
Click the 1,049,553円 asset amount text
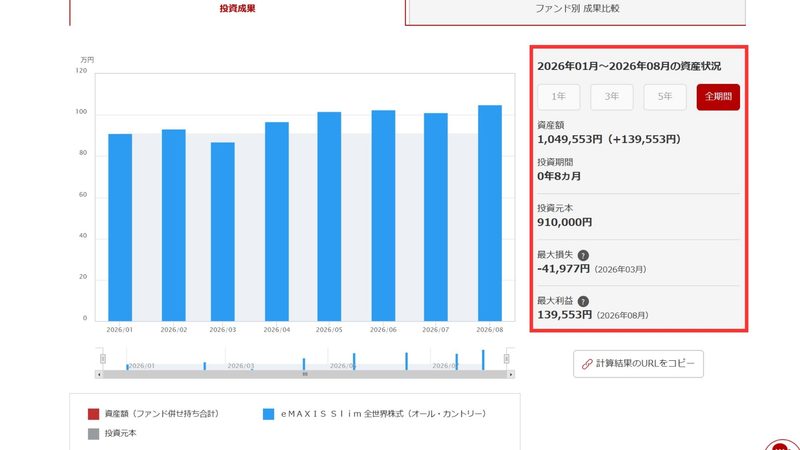(x=570, y=139)
